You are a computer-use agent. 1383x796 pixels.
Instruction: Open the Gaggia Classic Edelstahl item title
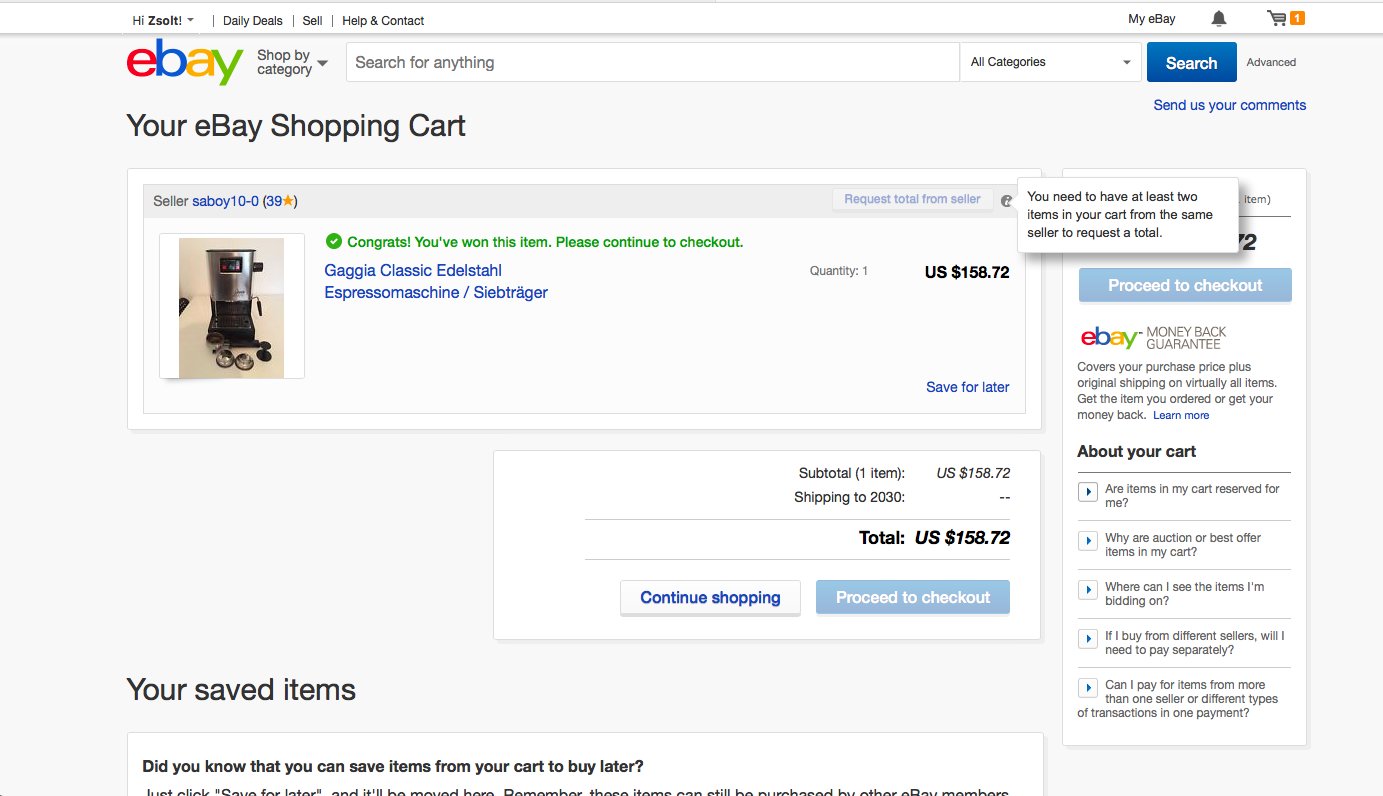pyautogui.click(x=436, y=281)
